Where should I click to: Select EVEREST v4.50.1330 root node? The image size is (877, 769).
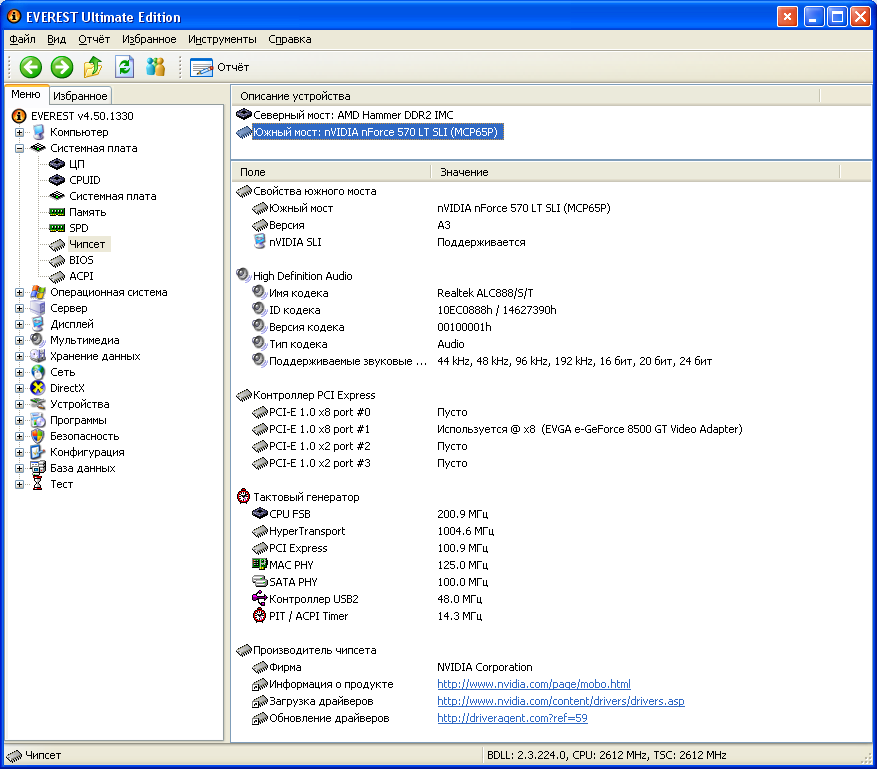coord(82,116)
